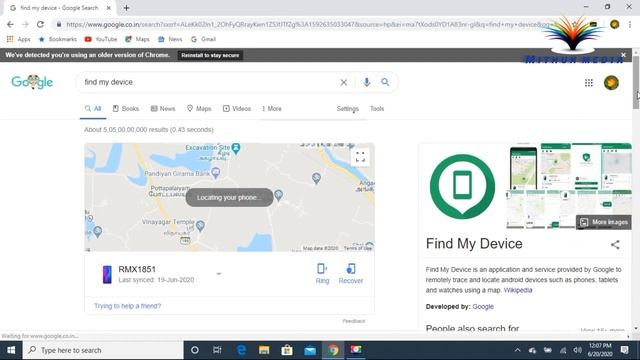Screen dimensions: 640x360
Task: Expand the More search categories menu
Action: [272, 109]
